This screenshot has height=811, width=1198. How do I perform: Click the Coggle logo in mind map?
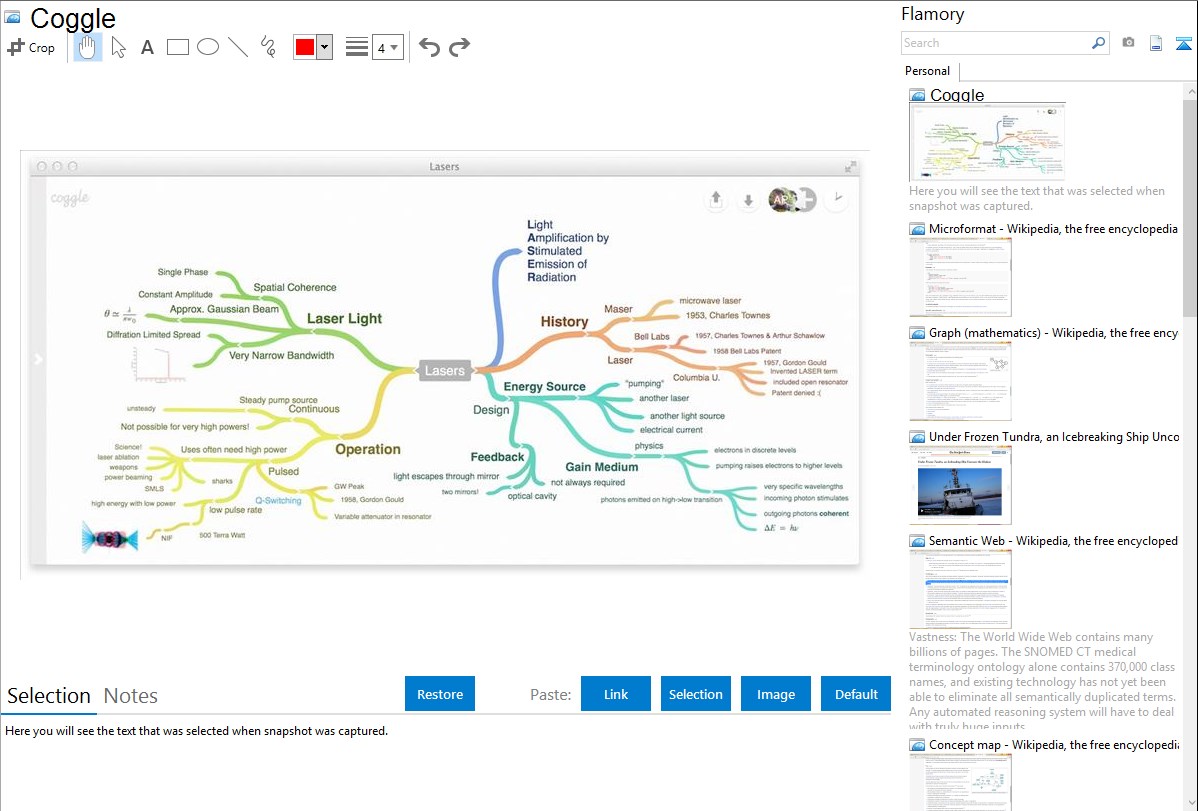(70, 198)
